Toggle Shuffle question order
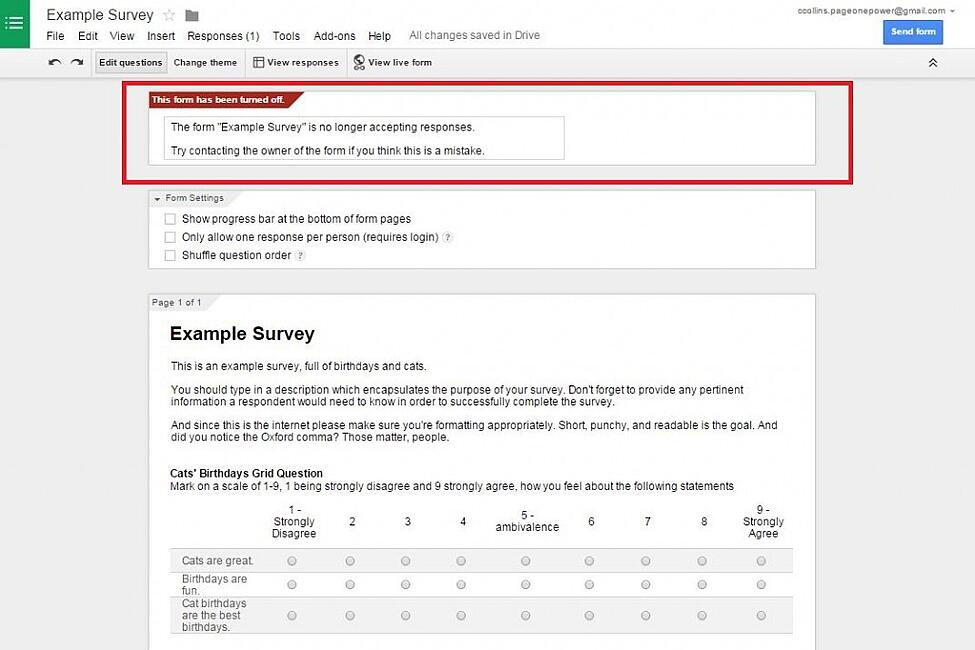 click(170, 255)
